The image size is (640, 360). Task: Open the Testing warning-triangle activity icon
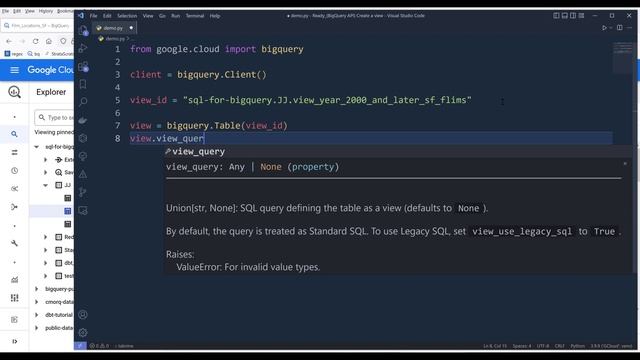click(x=83, y=174)
